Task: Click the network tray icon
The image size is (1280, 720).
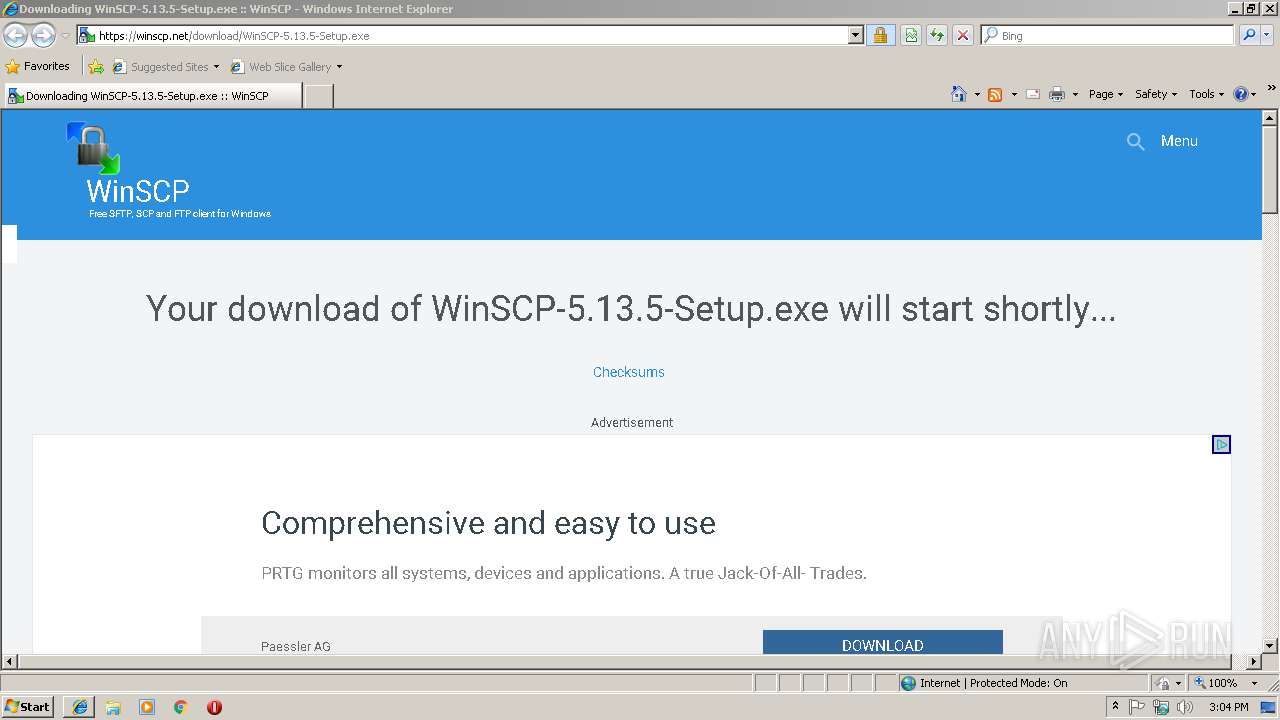Action: pos(1161,707)
